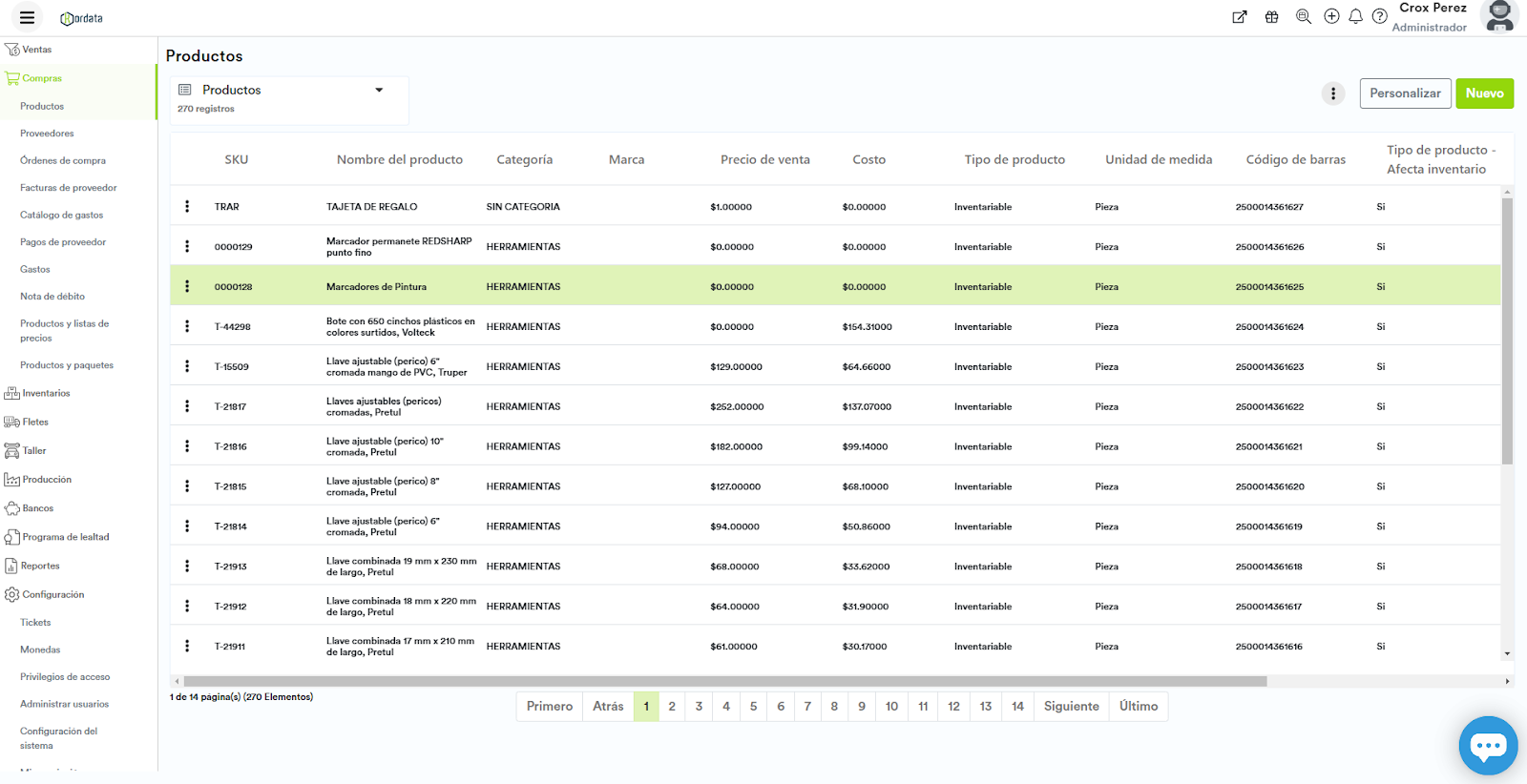This screenshot has width=1527, height=784.
Task: Go to page 5 in pagination
Action: tap(753, 707)
